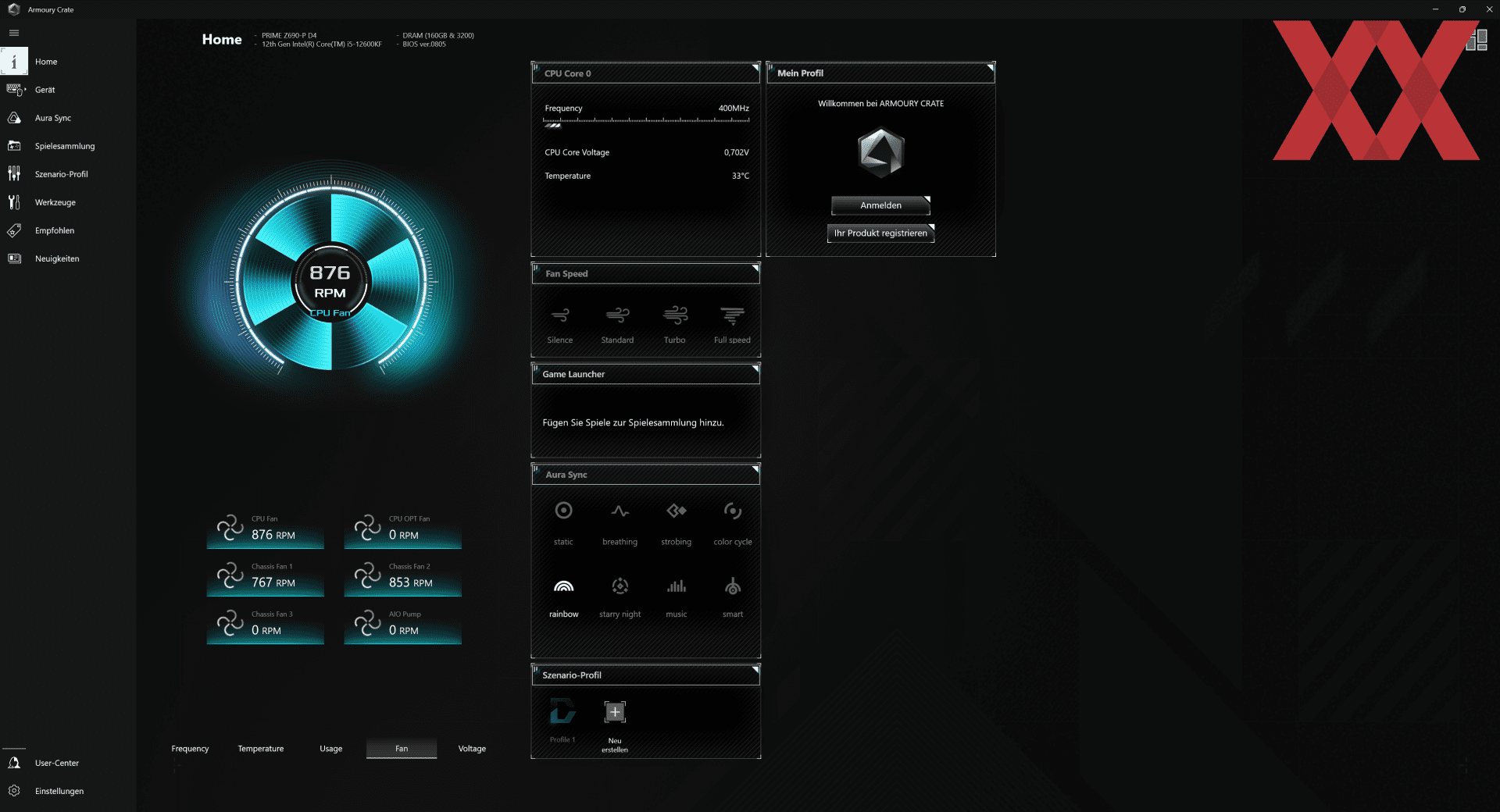Select the Profile 1 scenario profile
The width and height of the screenshot is (1500, 812).
coord(562,721)
